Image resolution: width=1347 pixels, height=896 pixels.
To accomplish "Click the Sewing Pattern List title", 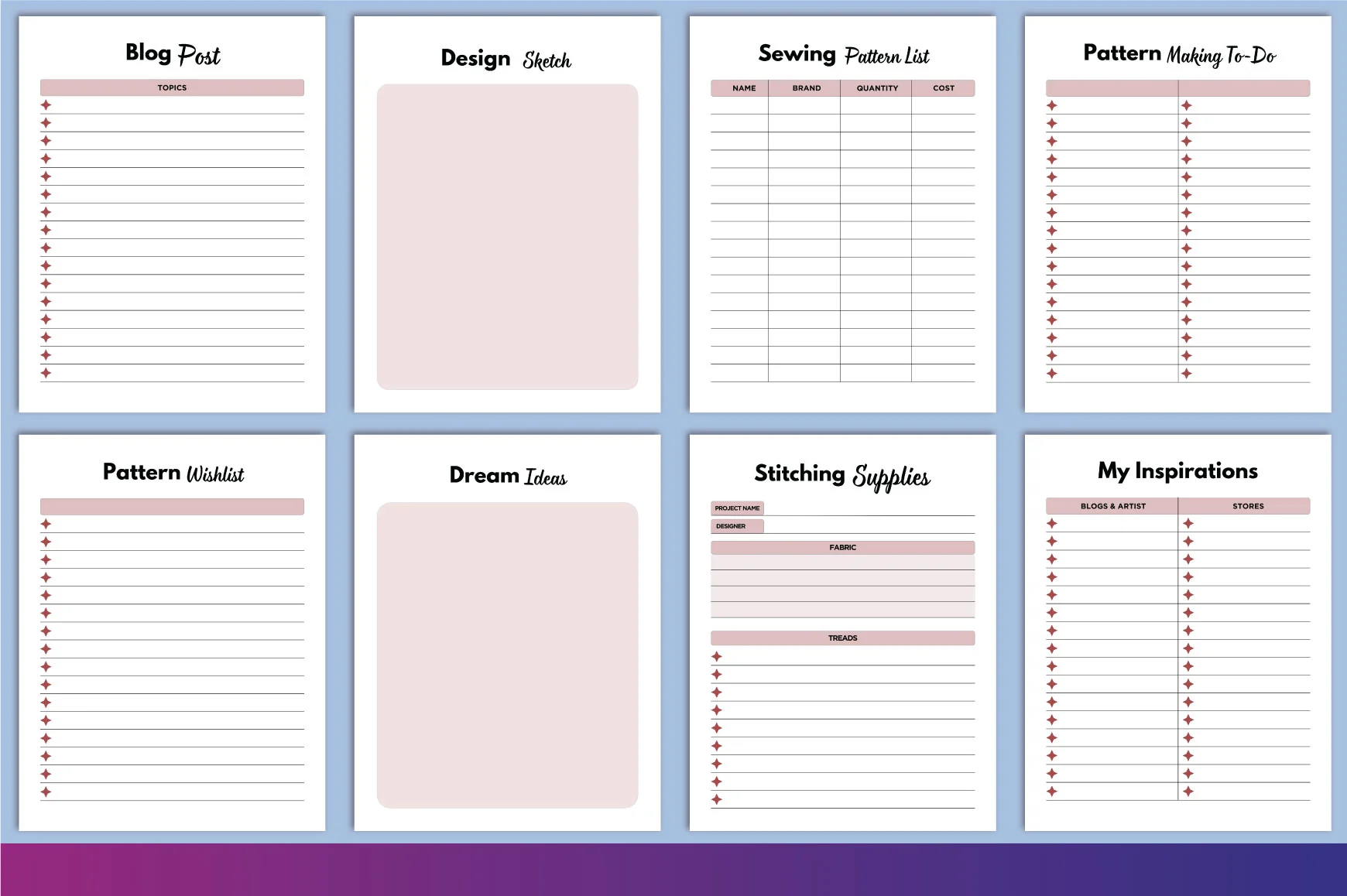I will 844,54.
